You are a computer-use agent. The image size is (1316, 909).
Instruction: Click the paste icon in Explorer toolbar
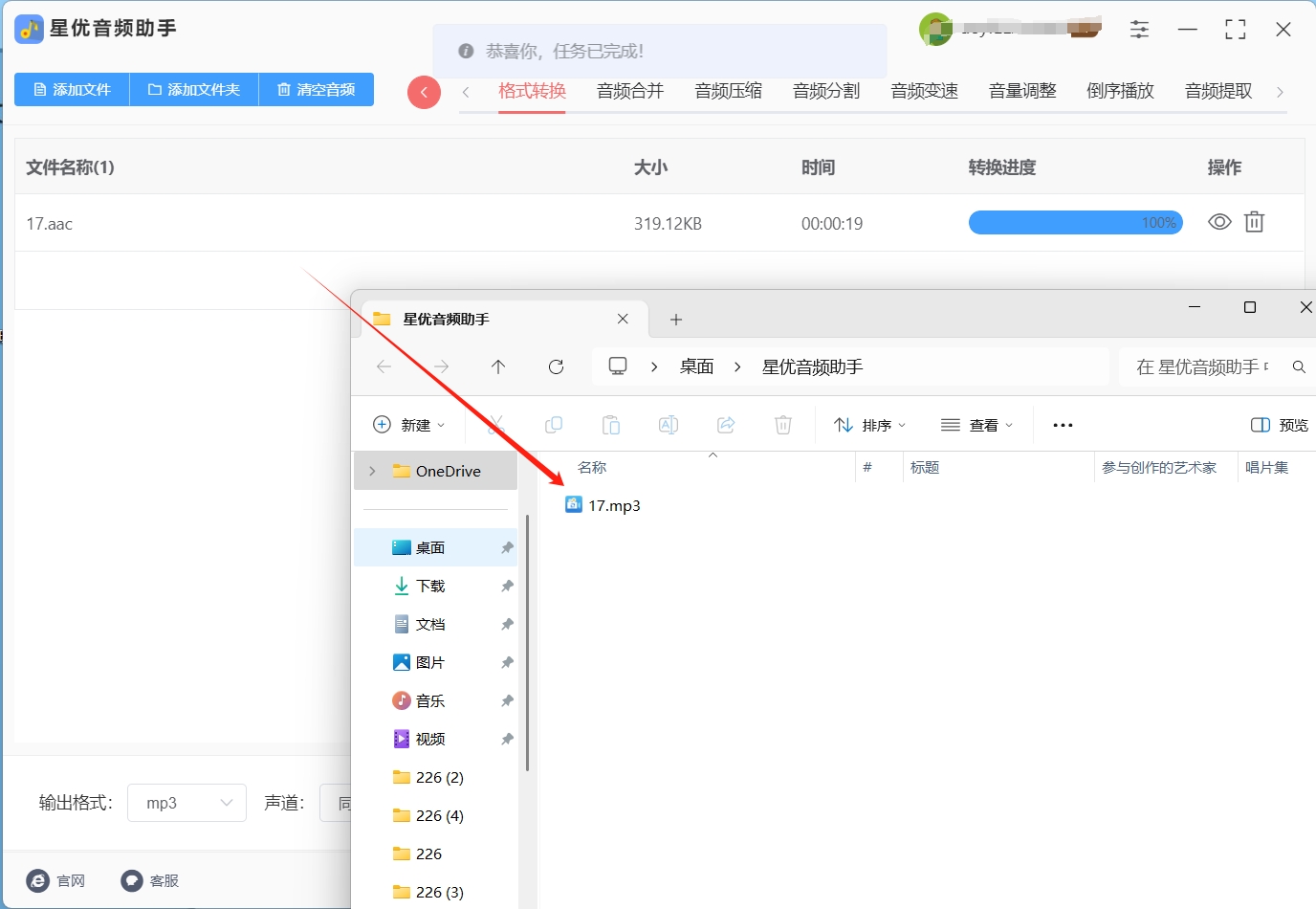[611, 425]
